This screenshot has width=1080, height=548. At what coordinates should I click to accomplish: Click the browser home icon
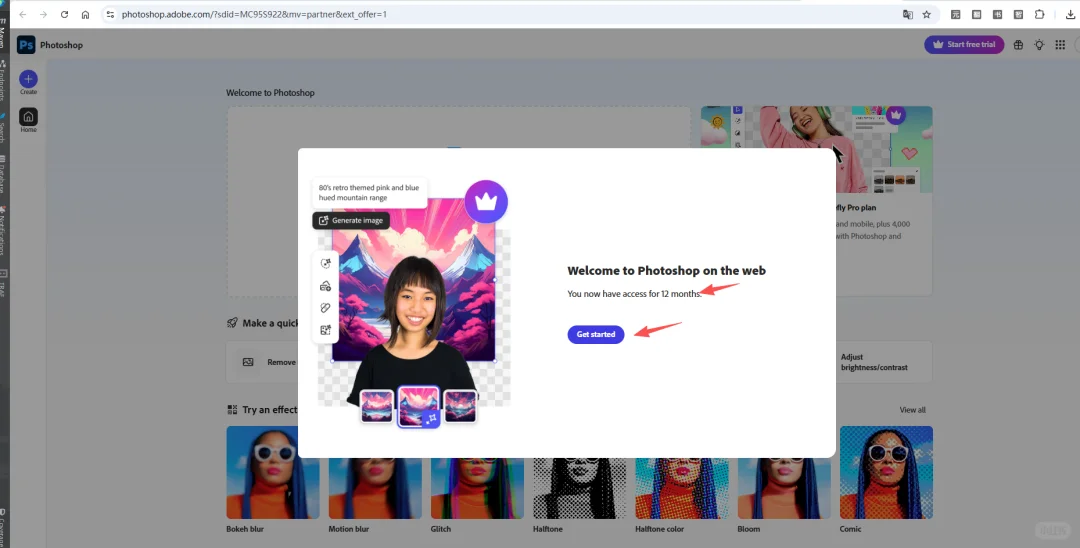[85, 14]
